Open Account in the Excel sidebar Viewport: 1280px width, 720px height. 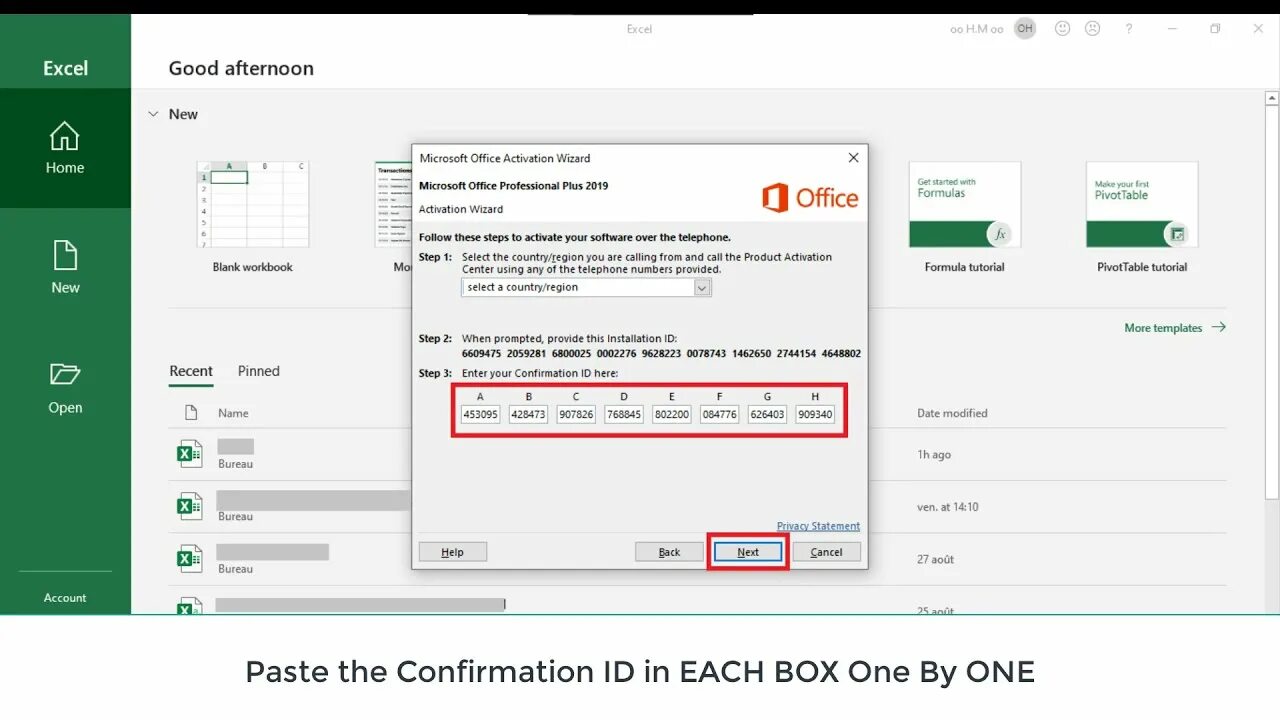click(x=65, y=598)
